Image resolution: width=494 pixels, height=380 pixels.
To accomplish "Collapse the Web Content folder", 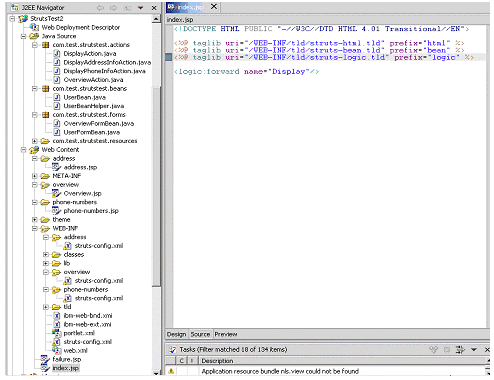I will click(23, 150).
